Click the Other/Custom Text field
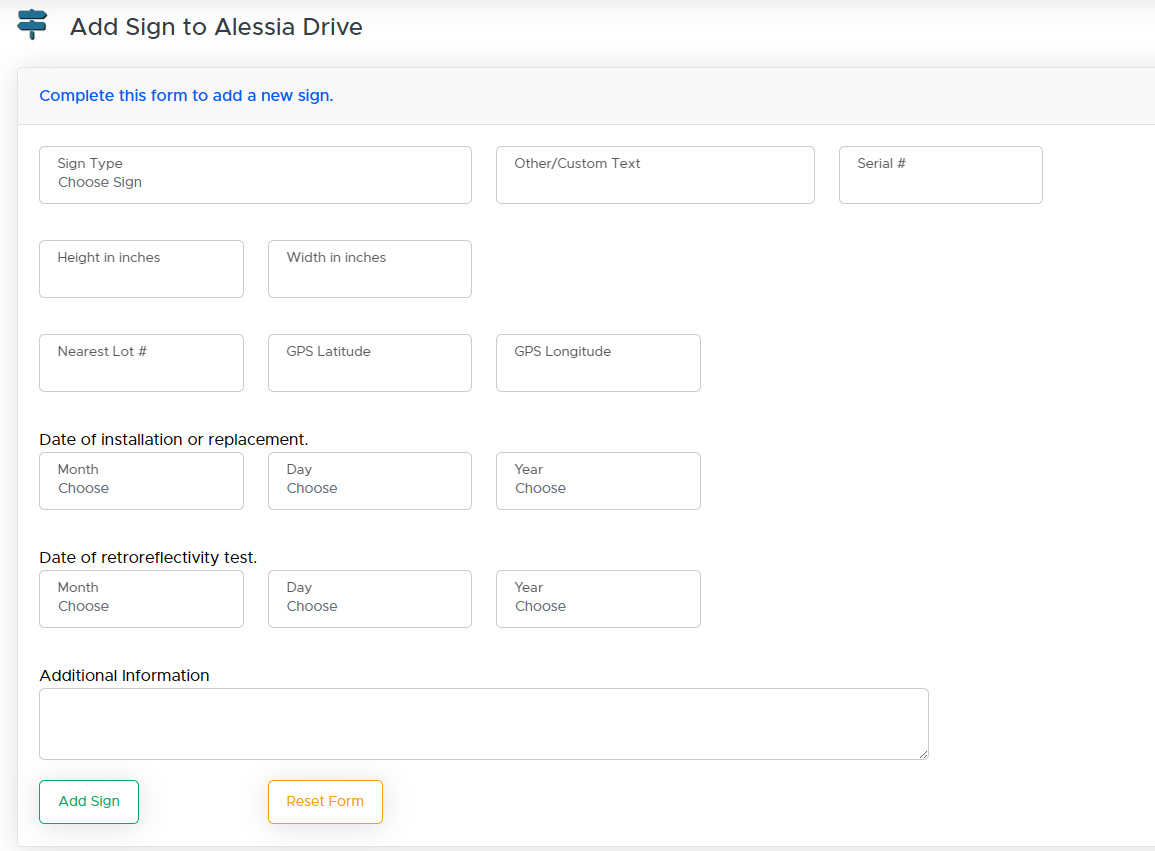 655,176
